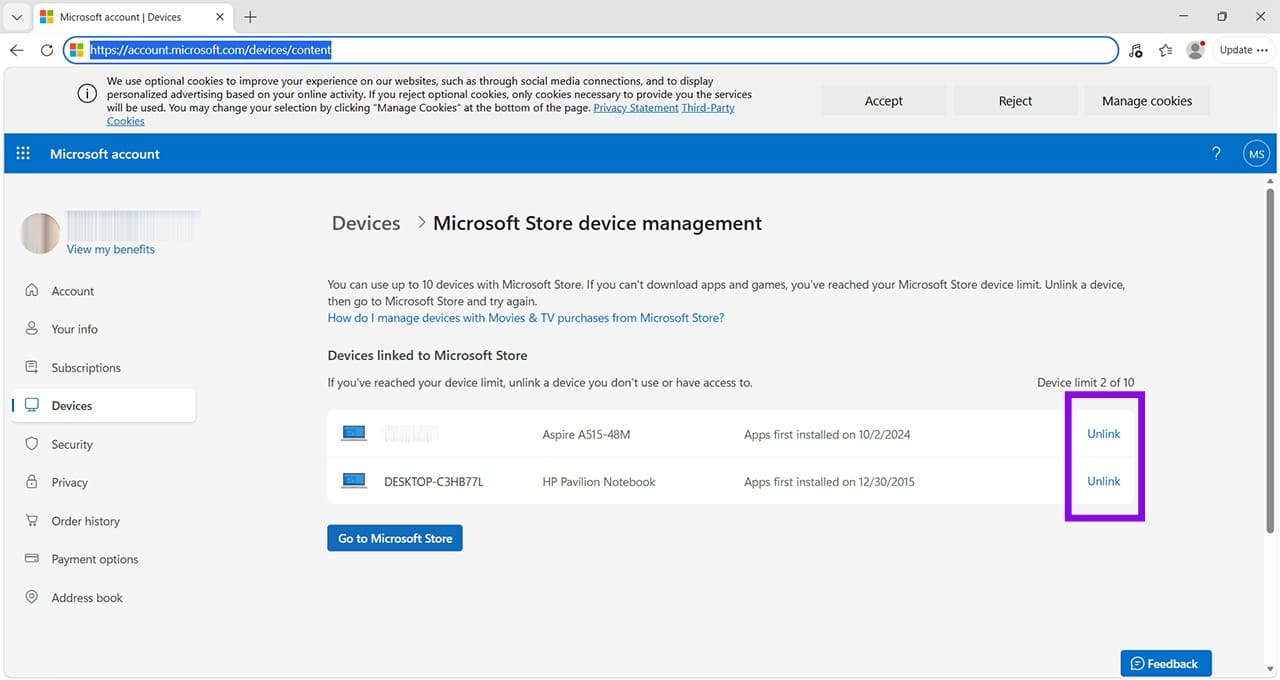The height and width of the screenshot is (680, 1280).
Task: Click the Device limit 2 of 10 text
Action: pos(1086,383)
